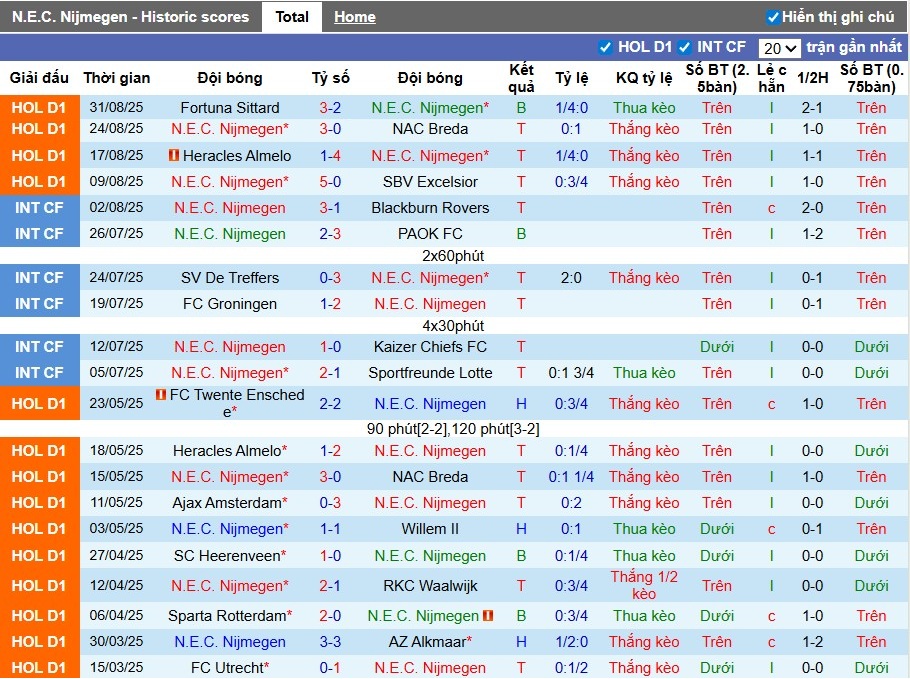910x679 pixels.
Task: Select the Total tab
Action: tap(292, 17)
